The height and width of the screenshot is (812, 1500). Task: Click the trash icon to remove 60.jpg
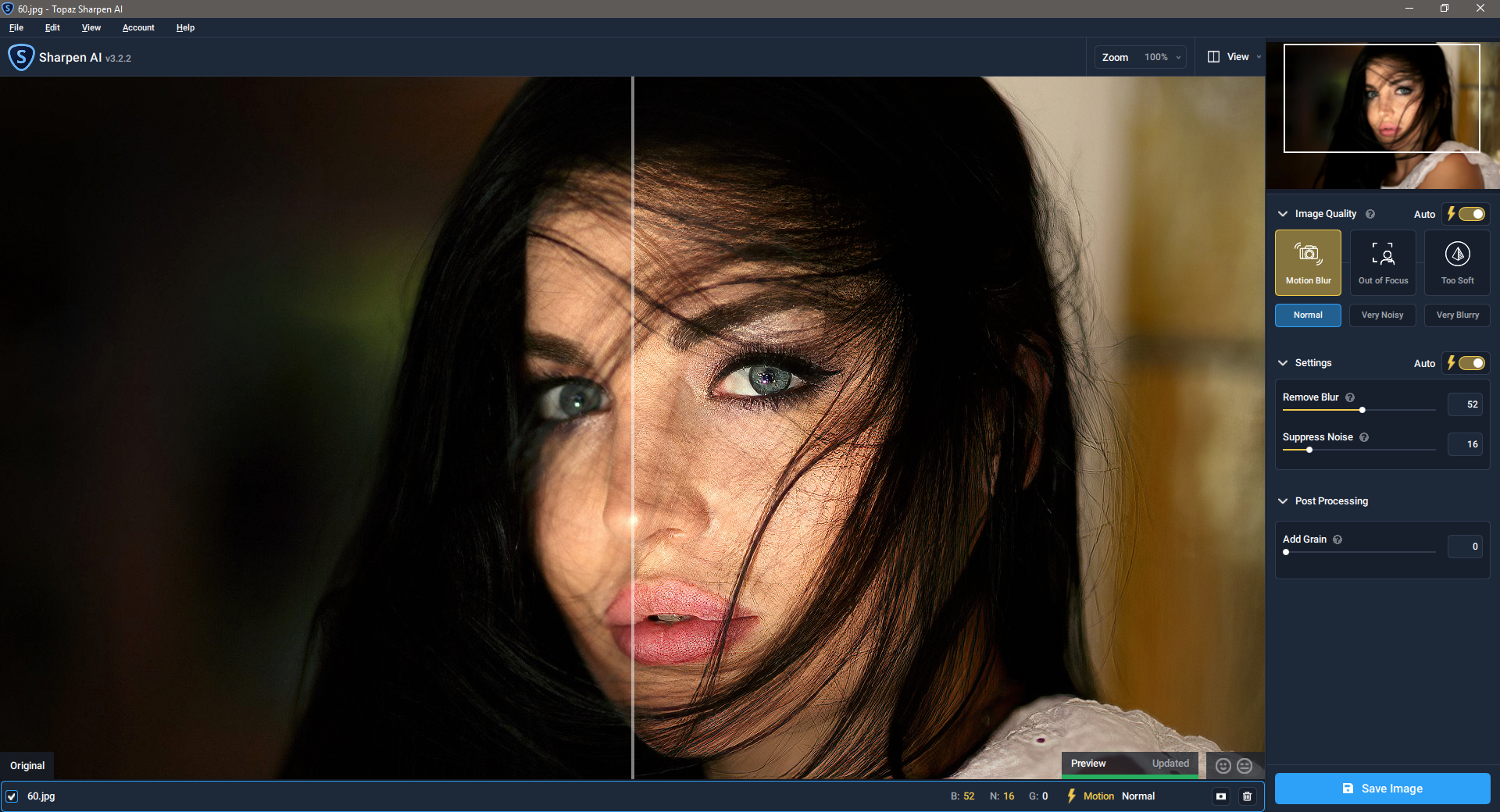[x=1247, y=796]
